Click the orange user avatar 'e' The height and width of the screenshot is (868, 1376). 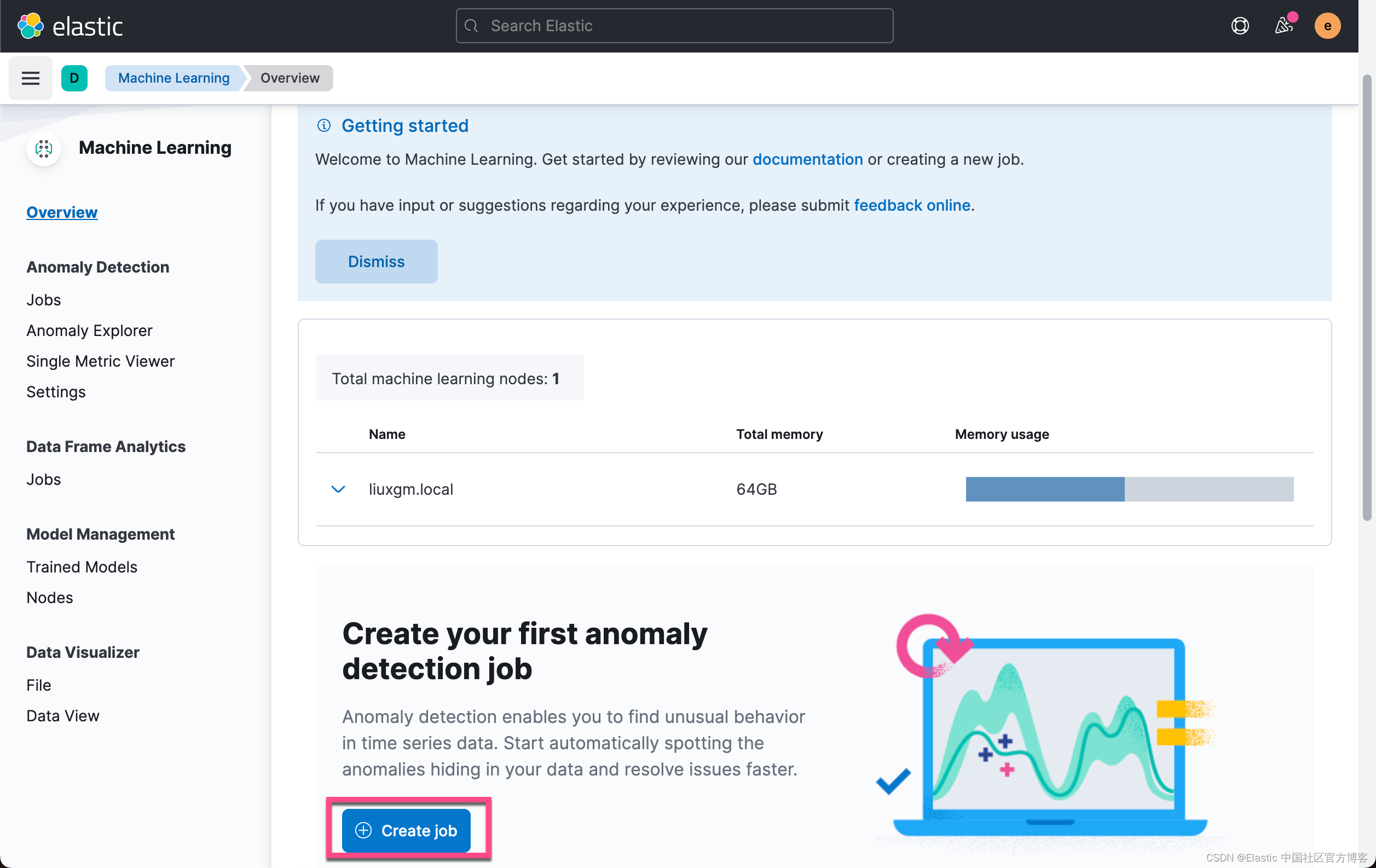click(1327, 26)
